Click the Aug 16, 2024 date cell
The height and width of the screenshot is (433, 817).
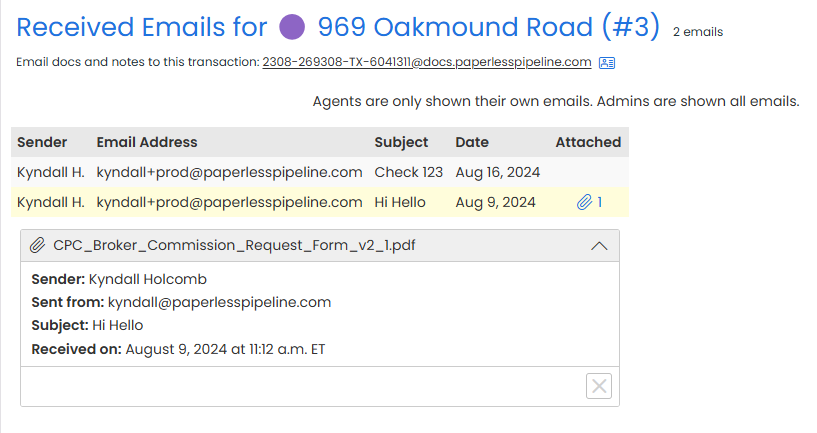pyautogui.click(x=498, y=172)
